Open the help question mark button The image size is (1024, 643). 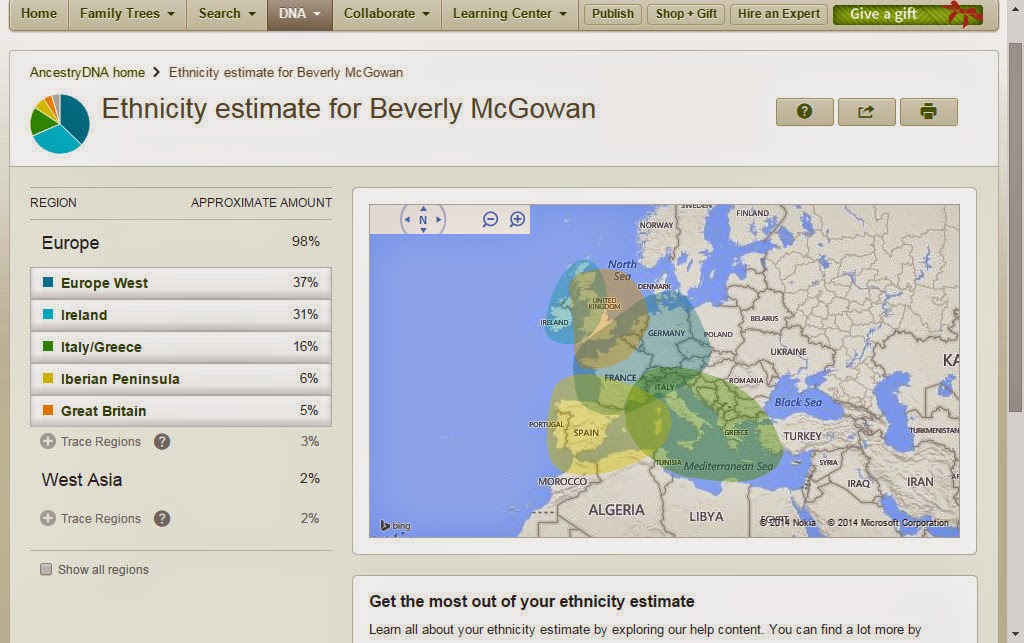[x=804, y=112]
